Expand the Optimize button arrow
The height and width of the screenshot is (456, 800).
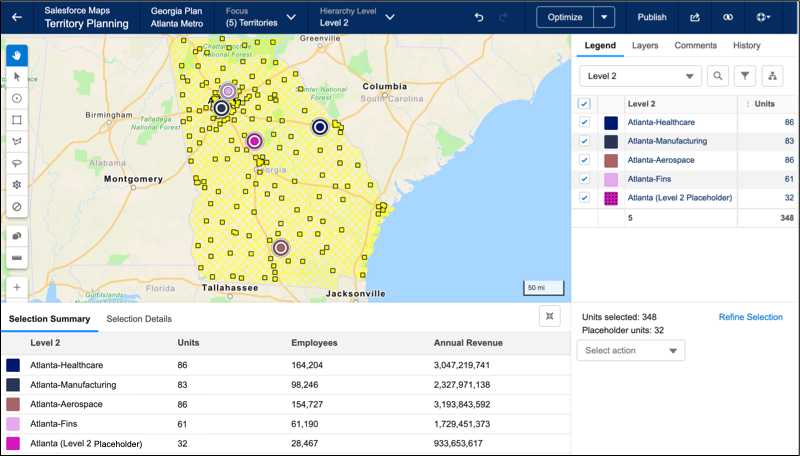(x=604, y=17)
